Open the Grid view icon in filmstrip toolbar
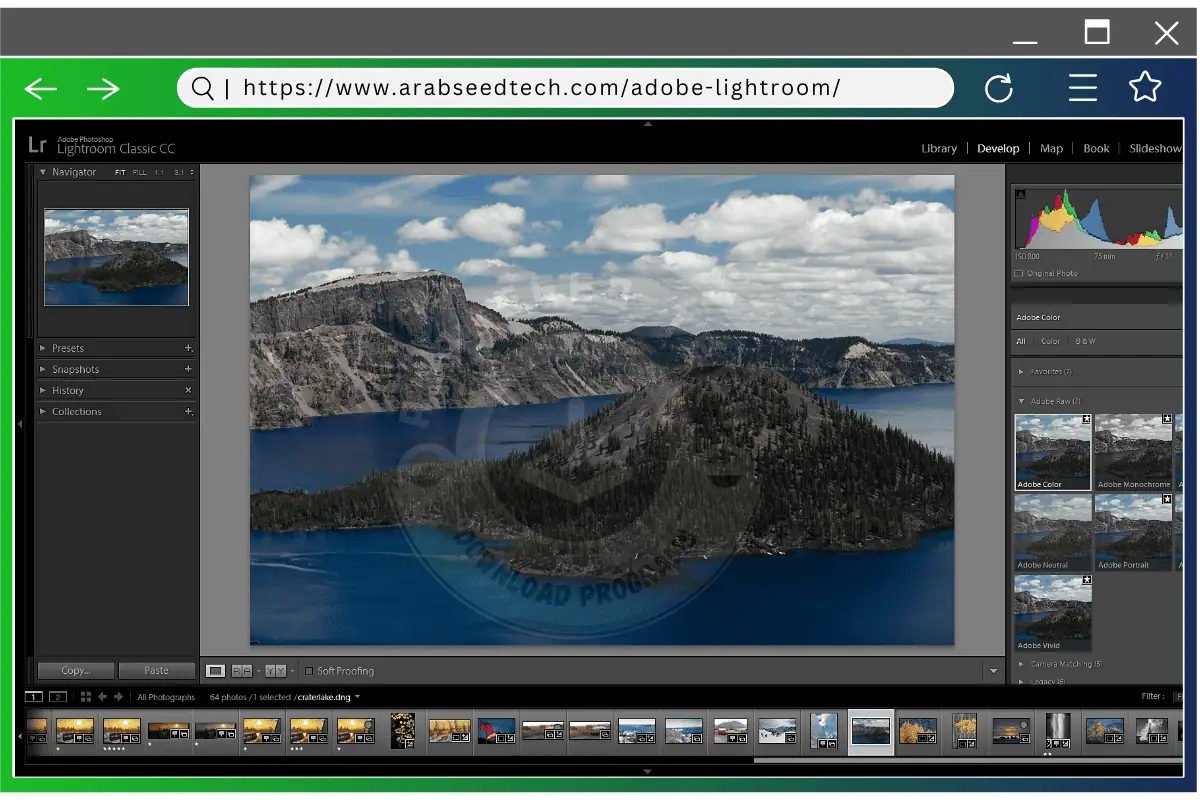Screen dimensions: 1200x800 click(x=85, y=696)
